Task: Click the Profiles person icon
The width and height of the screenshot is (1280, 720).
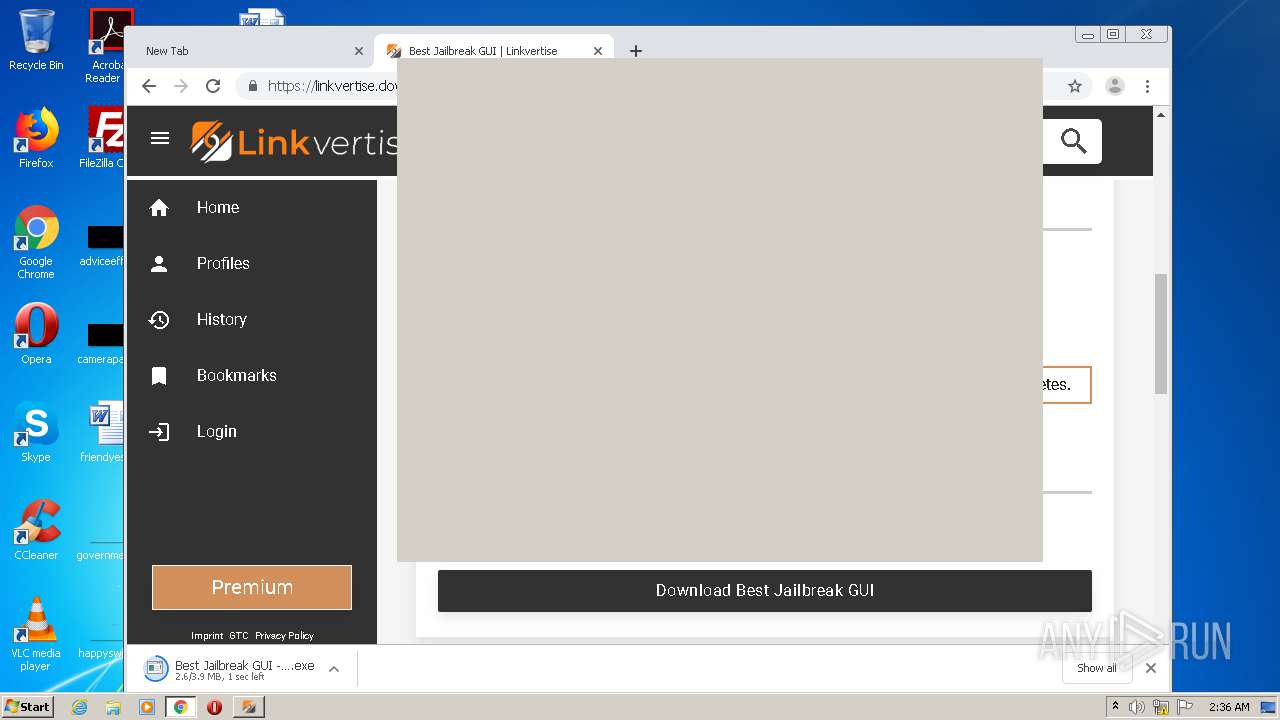Action: point(159,263)
